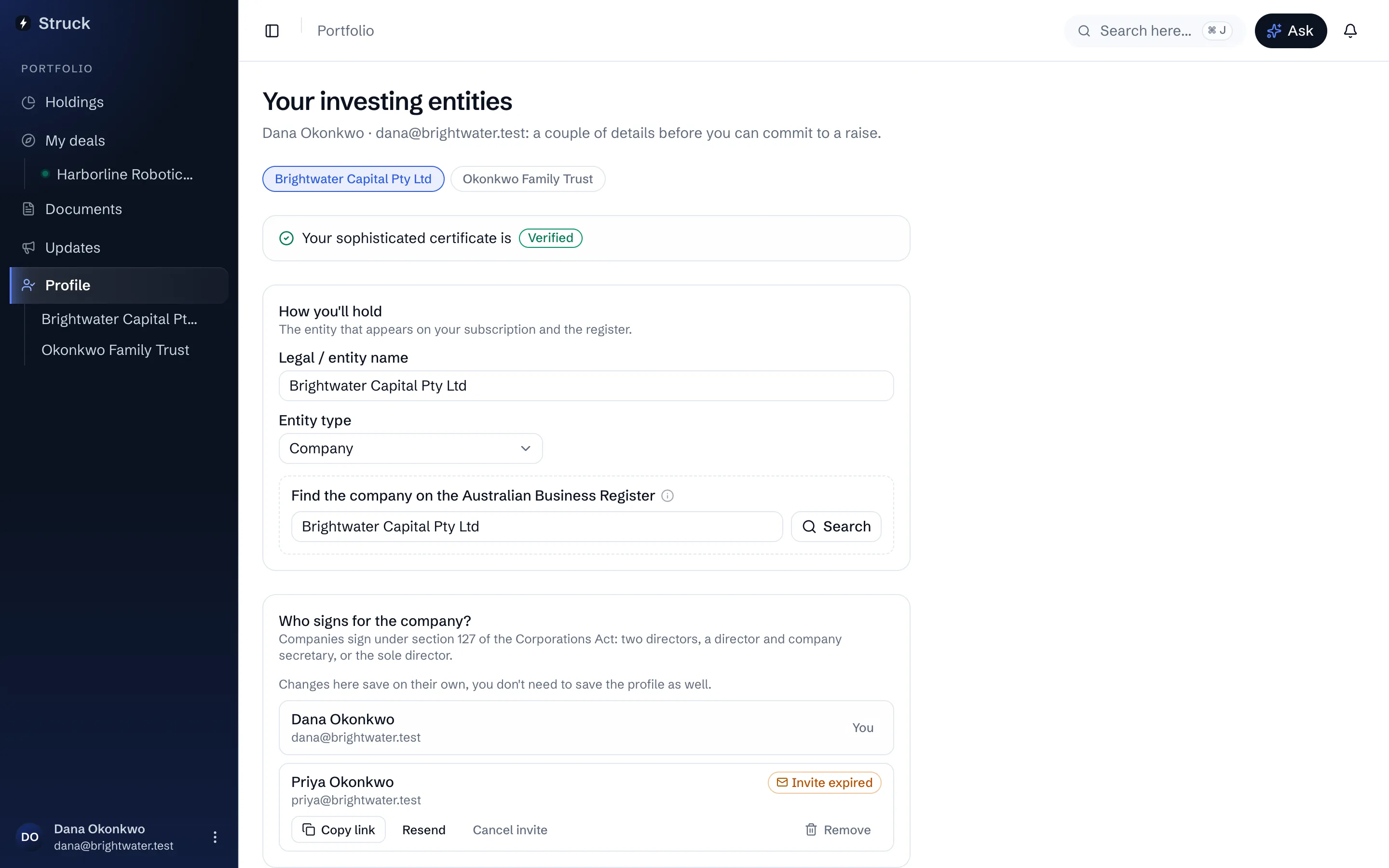Focus the business register company search field
1389x868 pixels.
click(x=537, y=527)
